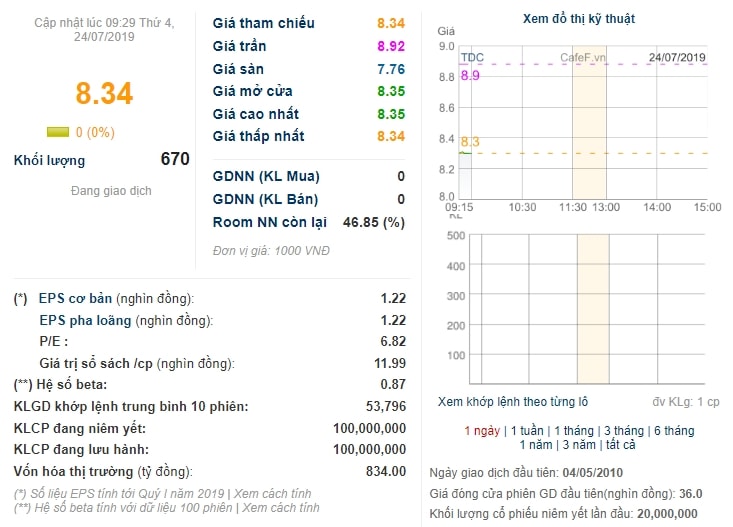Open the Xem đồ thị kỹ thuật link
Image resolution: width=733 pixels, height=527 pixels.
point(579,19)
